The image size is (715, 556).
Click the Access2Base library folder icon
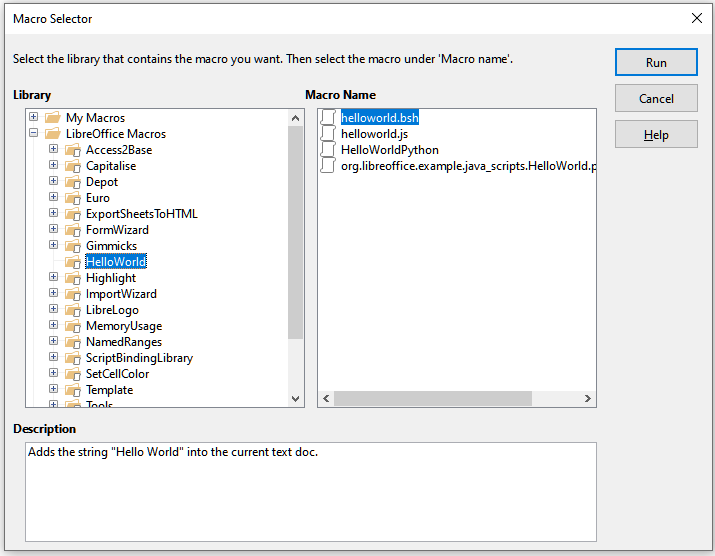(73, 150)
